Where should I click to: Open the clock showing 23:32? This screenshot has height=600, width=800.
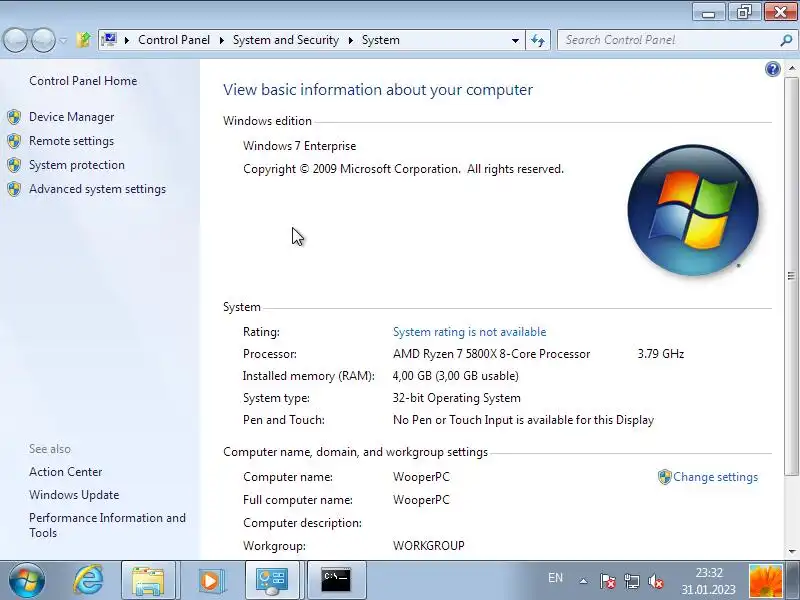[709, 581]
